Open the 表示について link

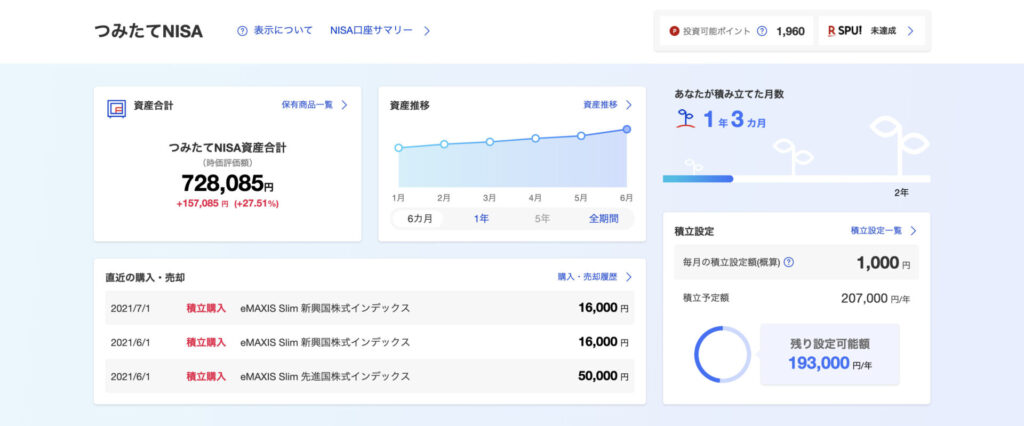283,31
